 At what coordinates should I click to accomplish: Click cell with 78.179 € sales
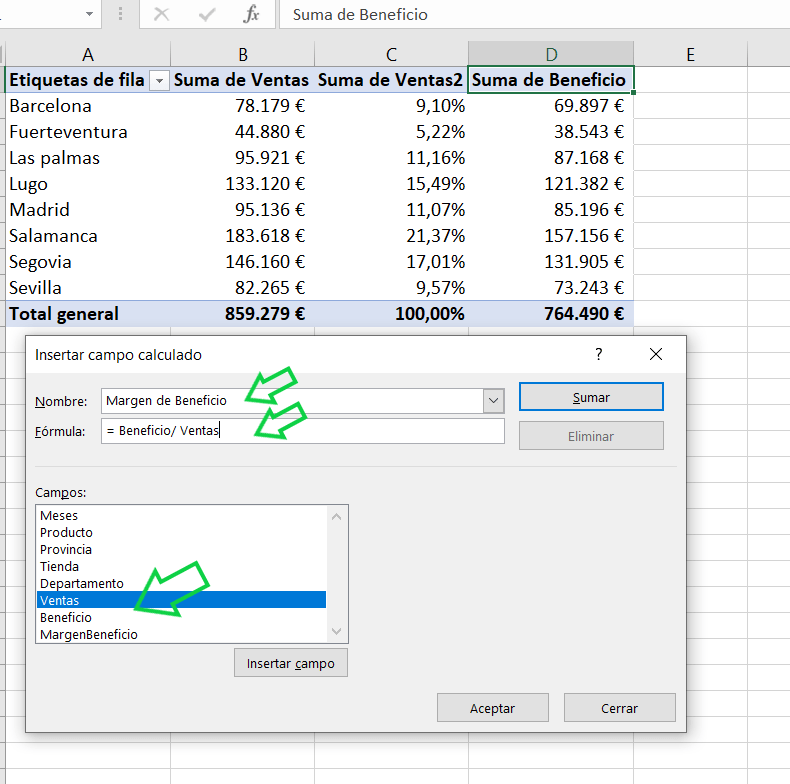tap(242, 106)
